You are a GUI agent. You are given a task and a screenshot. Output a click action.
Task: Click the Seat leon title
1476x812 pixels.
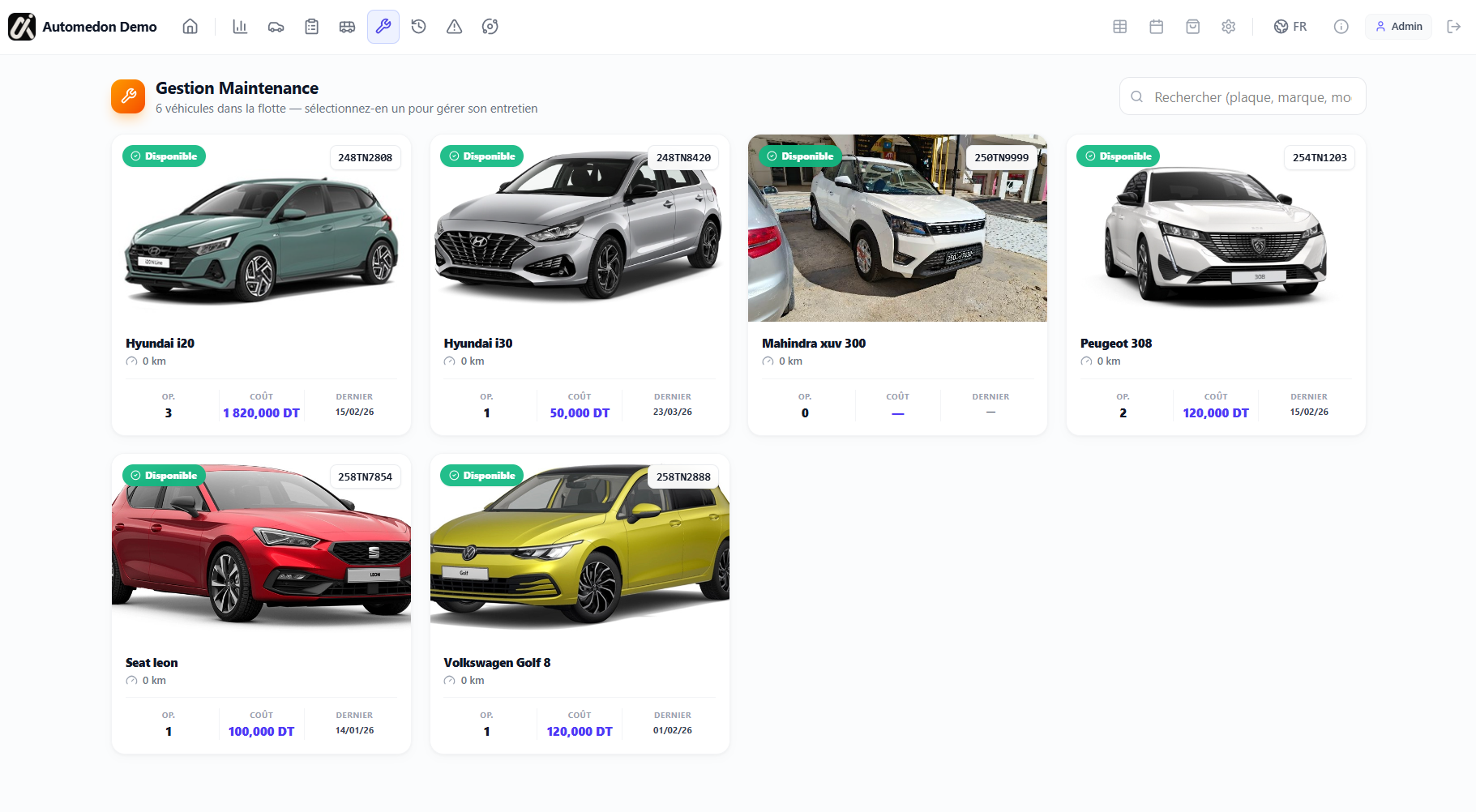tap(152, 663)
